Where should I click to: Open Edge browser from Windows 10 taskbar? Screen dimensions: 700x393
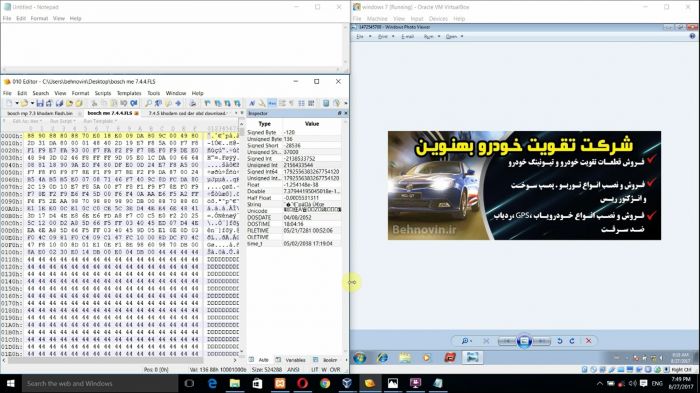tap(212, 384)
